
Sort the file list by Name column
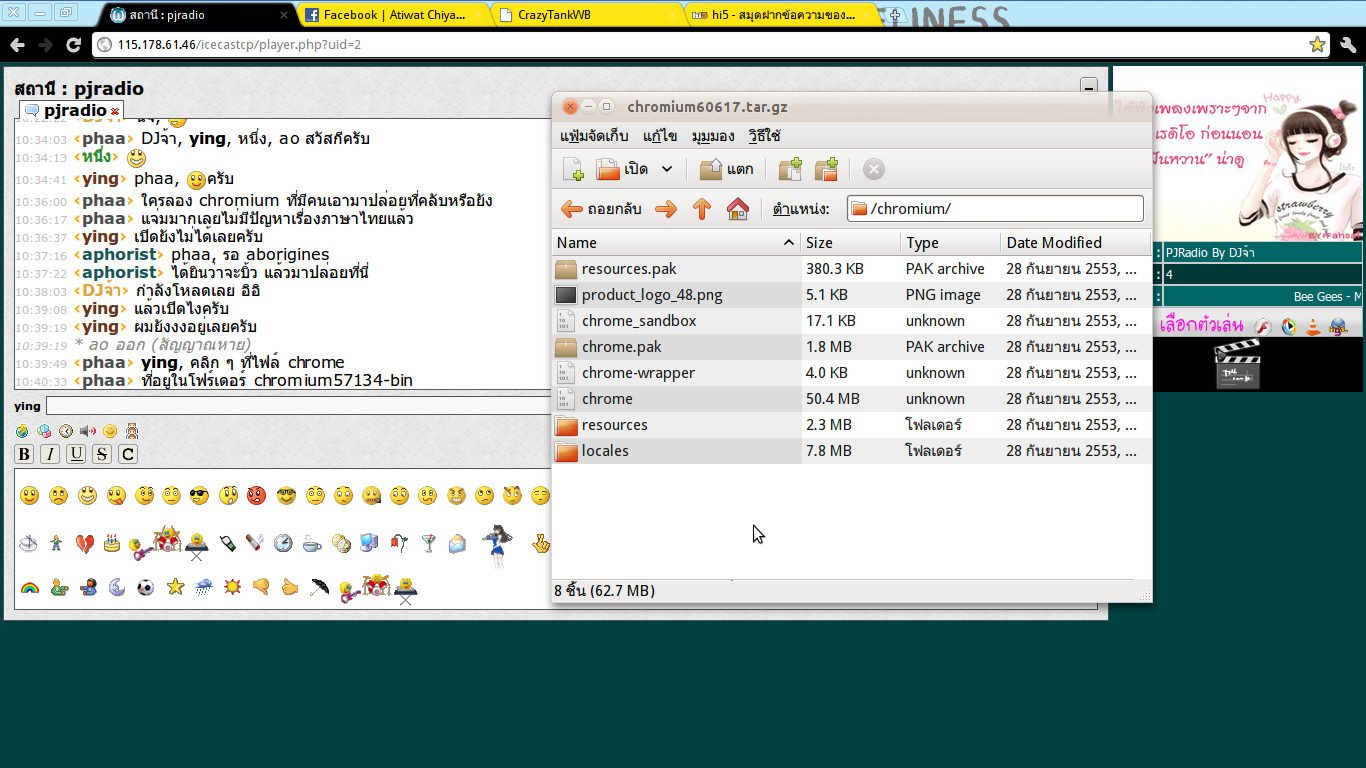pyautogui.click(x=676, y=243)
